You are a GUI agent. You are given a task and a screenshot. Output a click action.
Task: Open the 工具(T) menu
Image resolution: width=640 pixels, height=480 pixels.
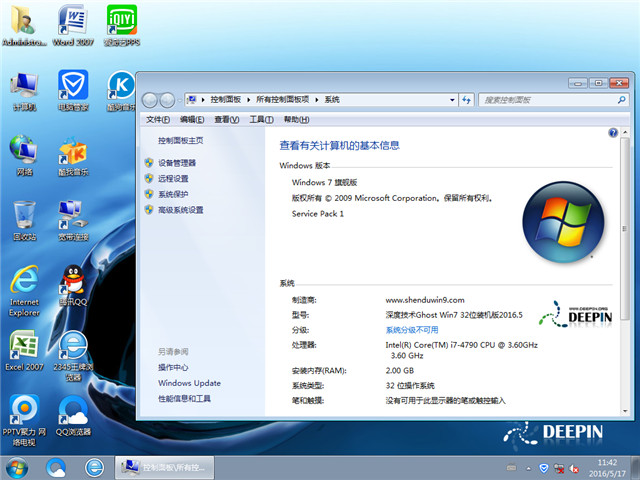(261, 120)
